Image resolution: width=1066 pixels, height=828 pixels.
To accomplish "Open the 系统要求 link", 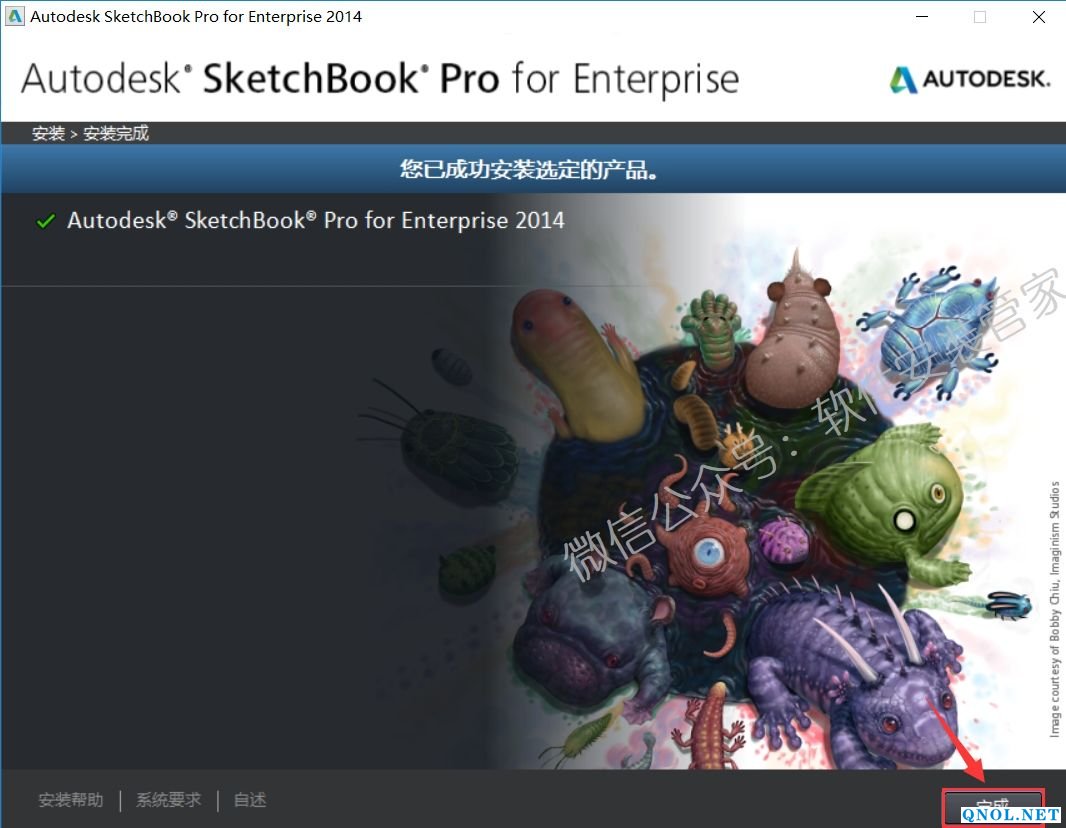I will click(169, 799).
